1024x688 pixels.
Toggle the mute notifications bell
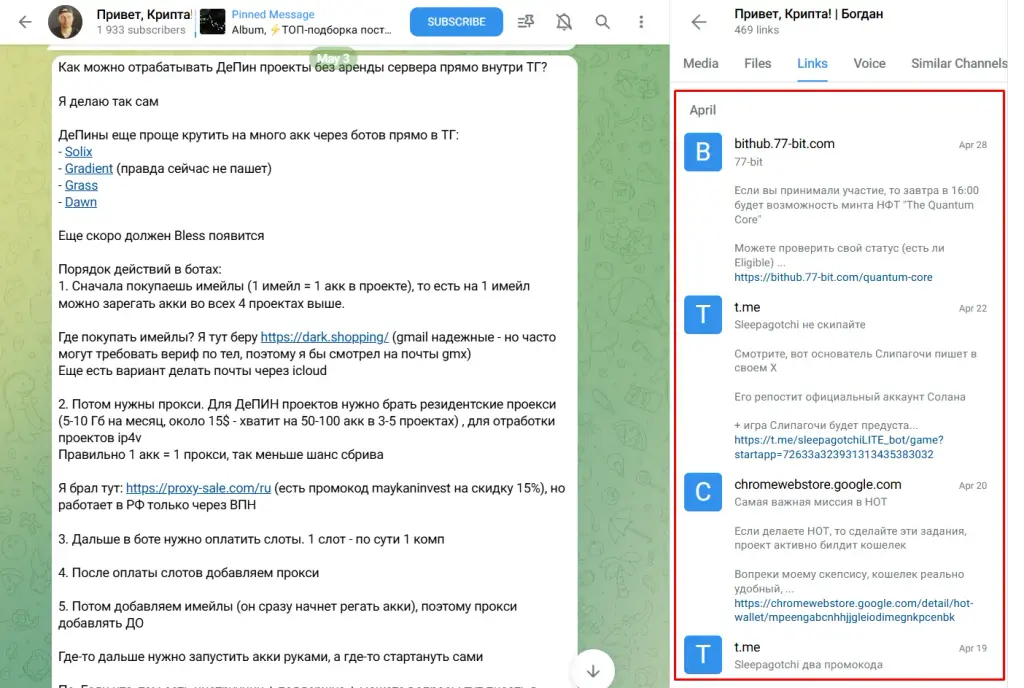point(564,22)
